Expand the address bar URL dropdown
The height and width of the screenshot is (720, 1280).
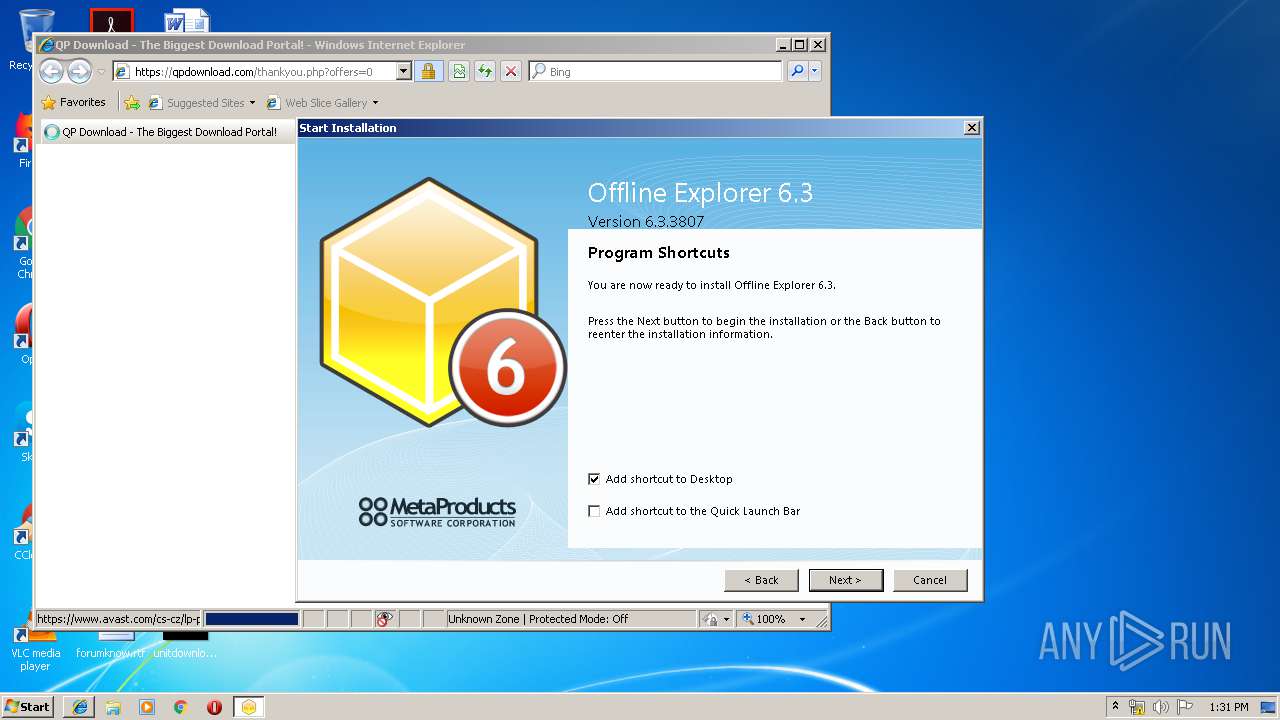pyautogui.click(x=404, y=72)
